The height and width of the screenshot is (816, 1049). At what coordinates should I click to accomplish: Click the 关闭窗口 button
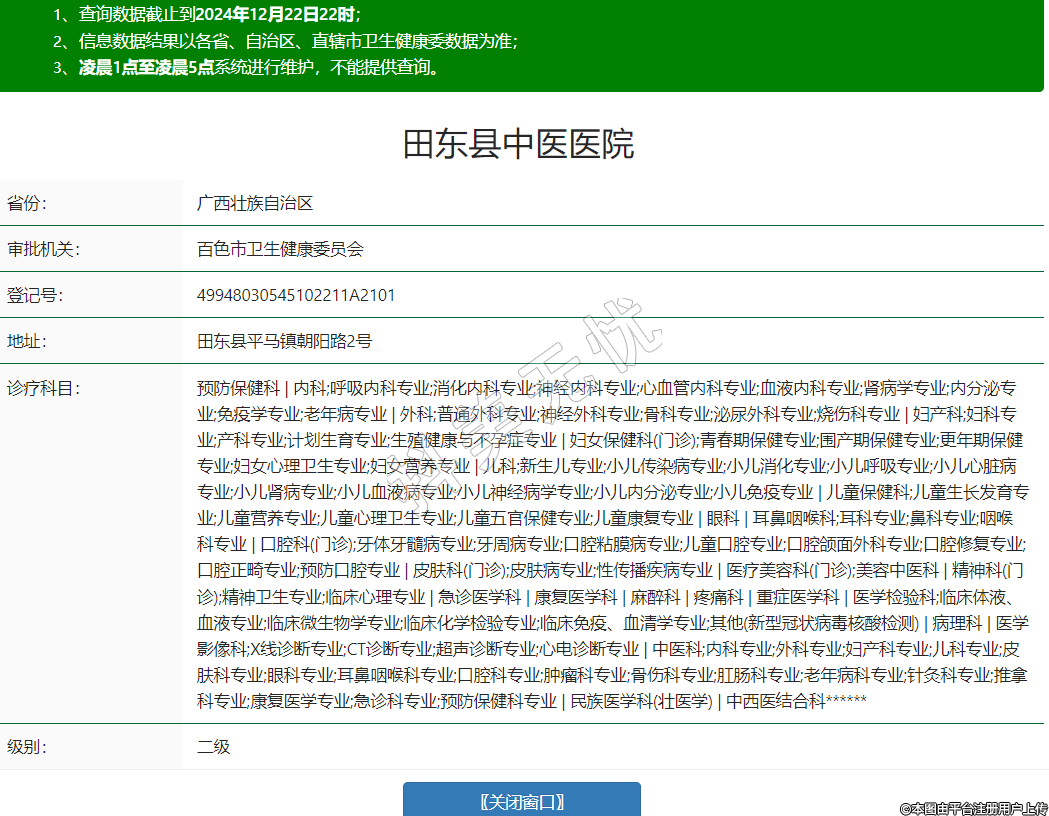pyautogui.click(x=521, y=801)
